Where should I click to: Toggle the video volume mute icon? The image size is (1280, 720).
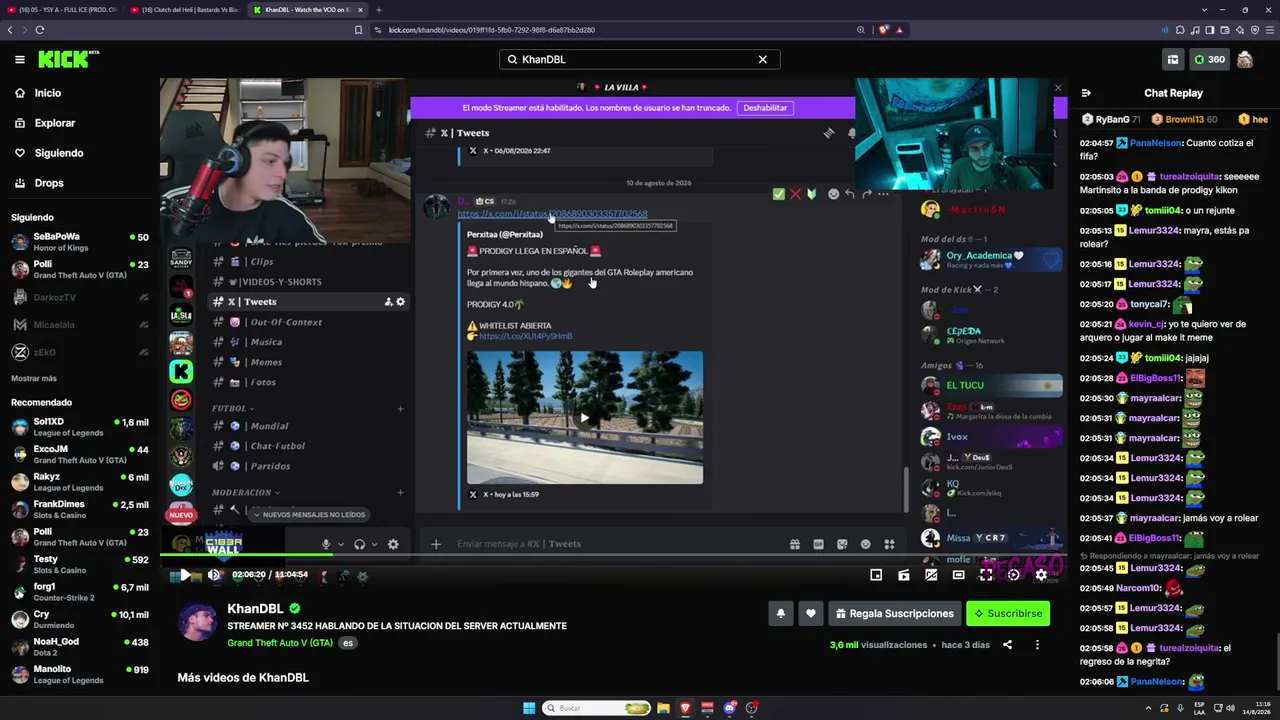[214, 575]
